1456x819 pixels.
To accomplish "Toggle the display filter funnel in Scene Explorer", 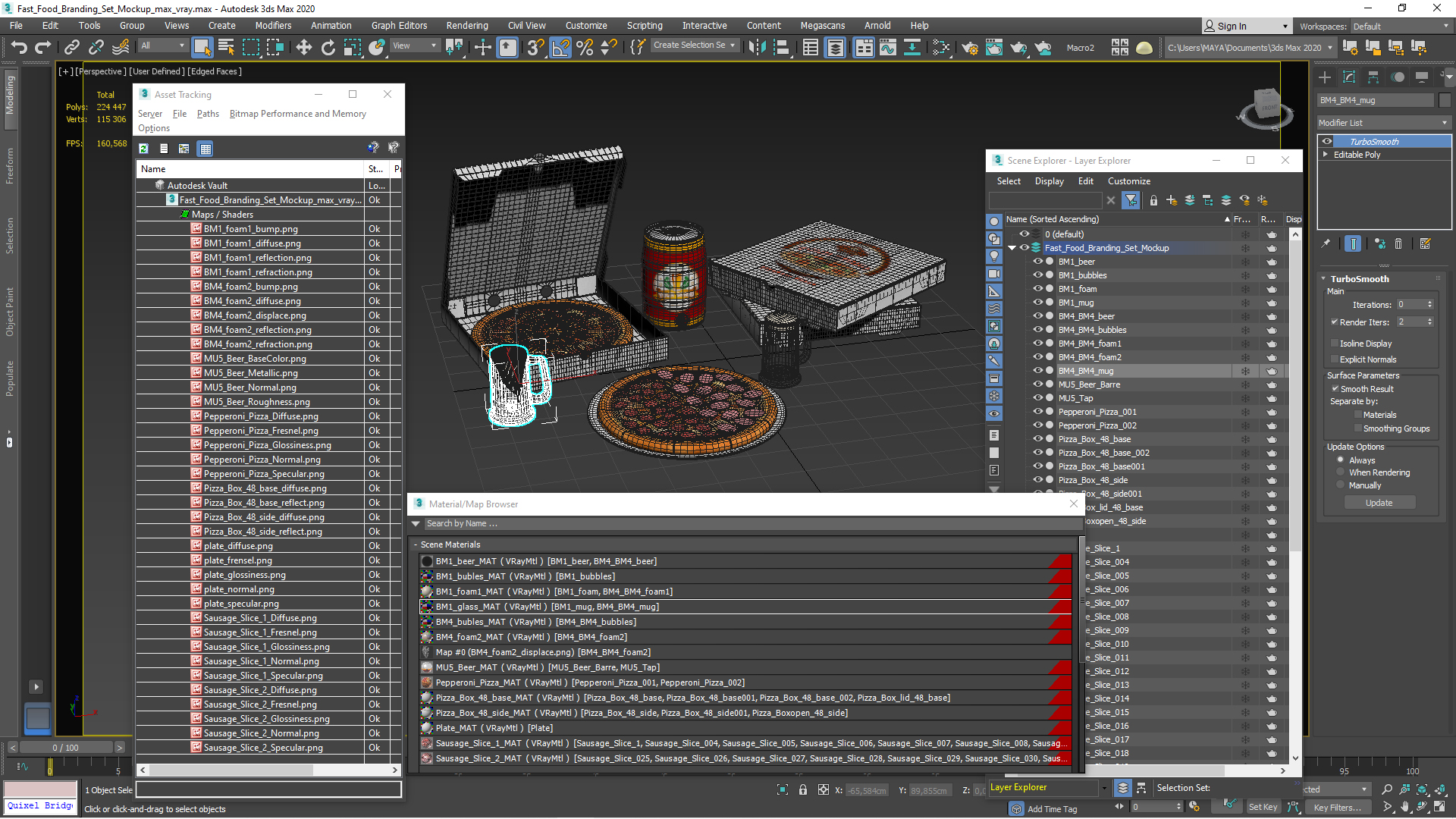I will coord(1131,200).
